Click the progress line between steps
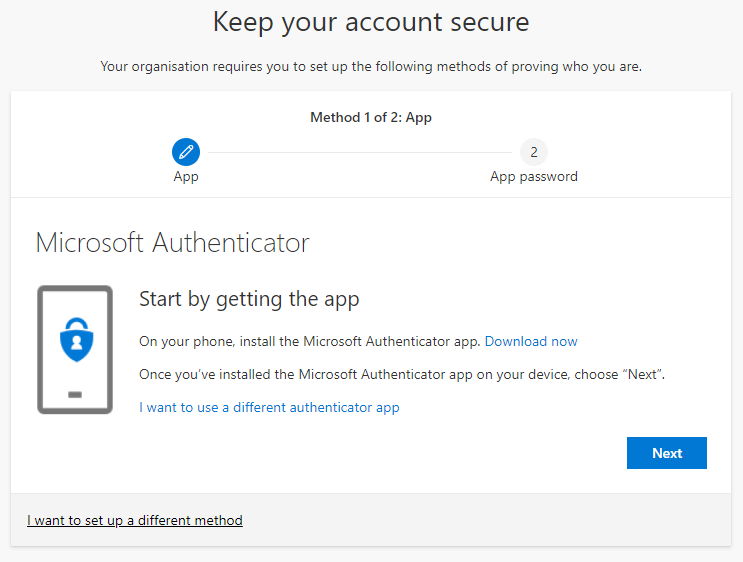743x562 pixels. click(360, 152)
